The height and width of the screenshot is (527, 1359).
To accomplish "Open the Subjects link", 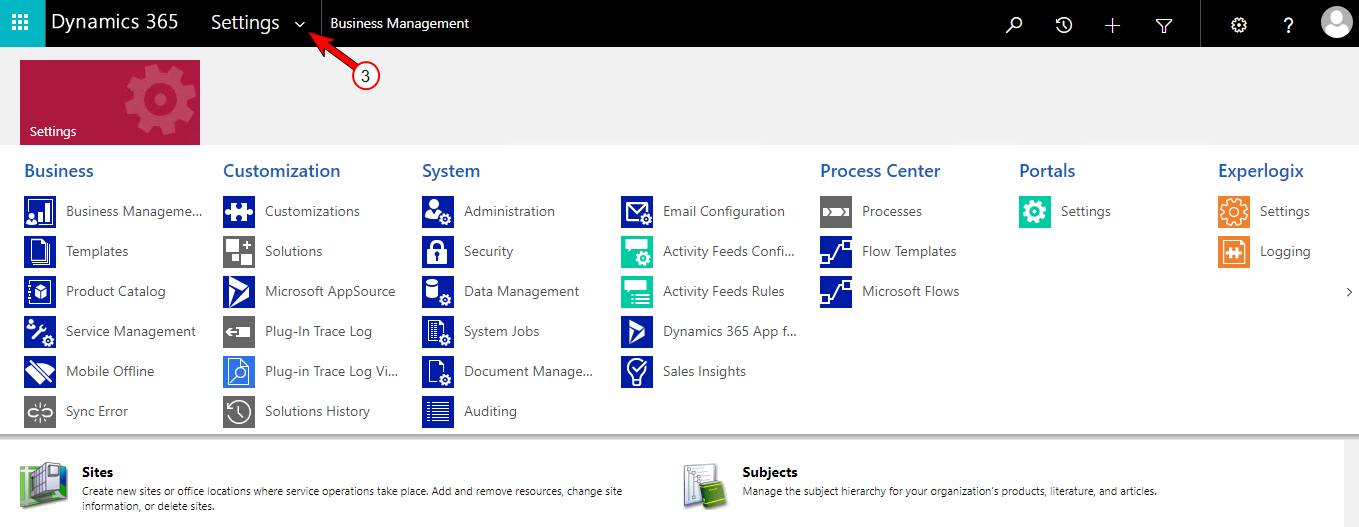I will [770, 472].
